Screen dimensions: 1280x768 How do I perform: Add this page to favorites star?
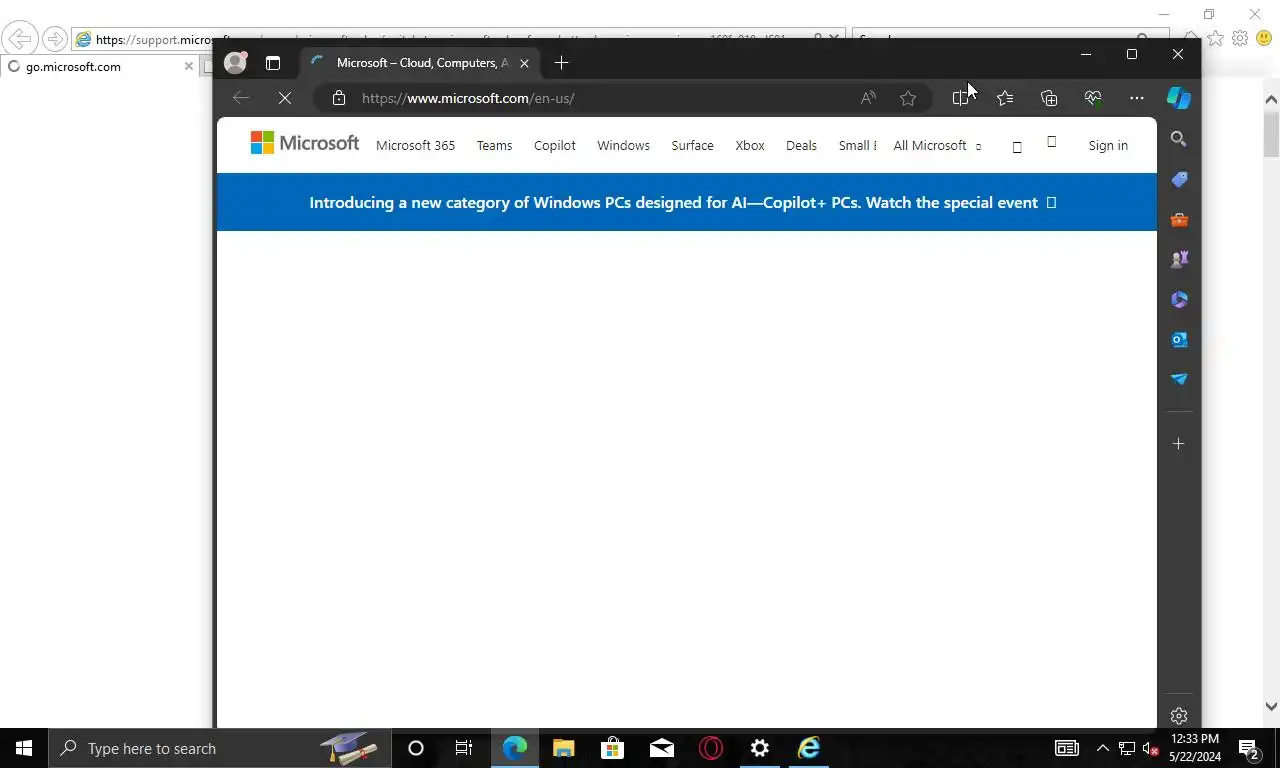click(x=908, y=98)
